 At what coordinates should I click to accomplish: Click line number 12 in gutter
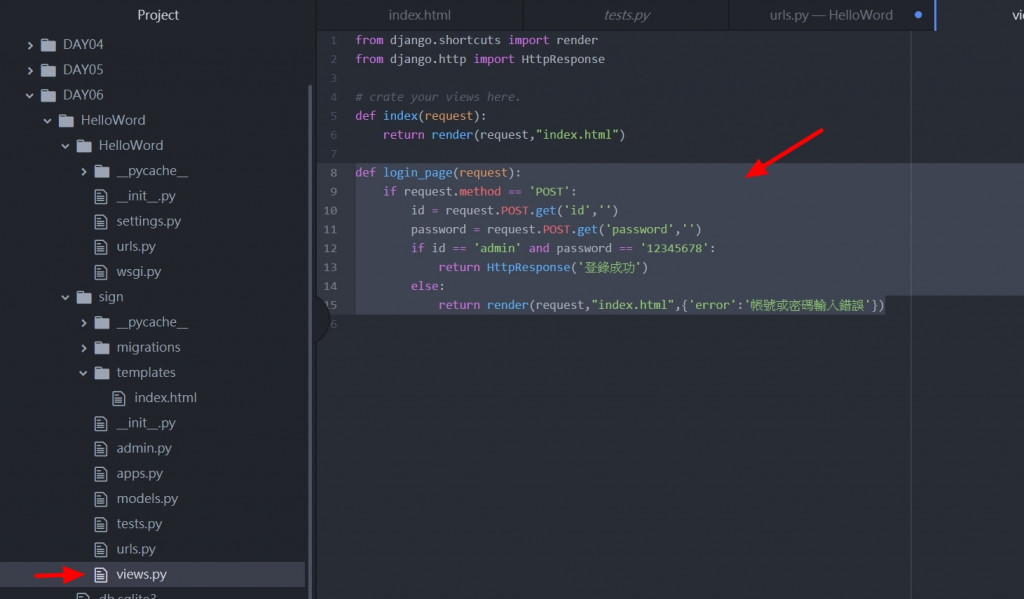point(330,249)
